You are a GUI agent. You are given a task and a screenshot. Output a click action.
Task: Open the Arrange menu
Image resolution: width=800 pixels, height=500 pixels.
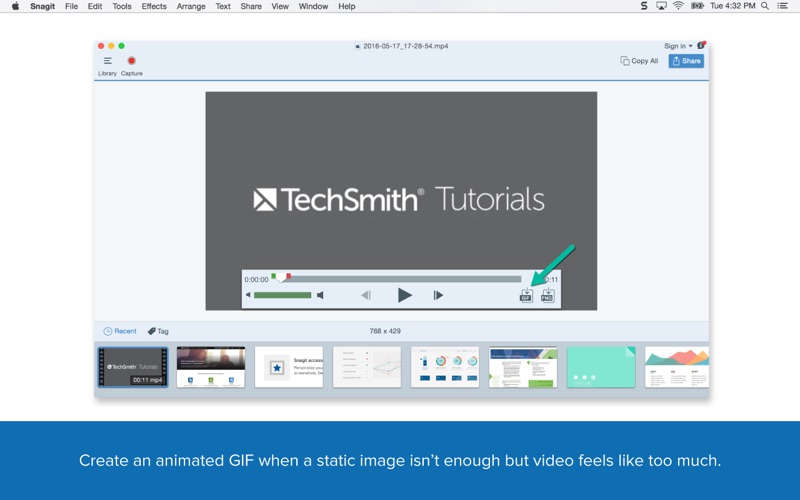pos(191,6)
